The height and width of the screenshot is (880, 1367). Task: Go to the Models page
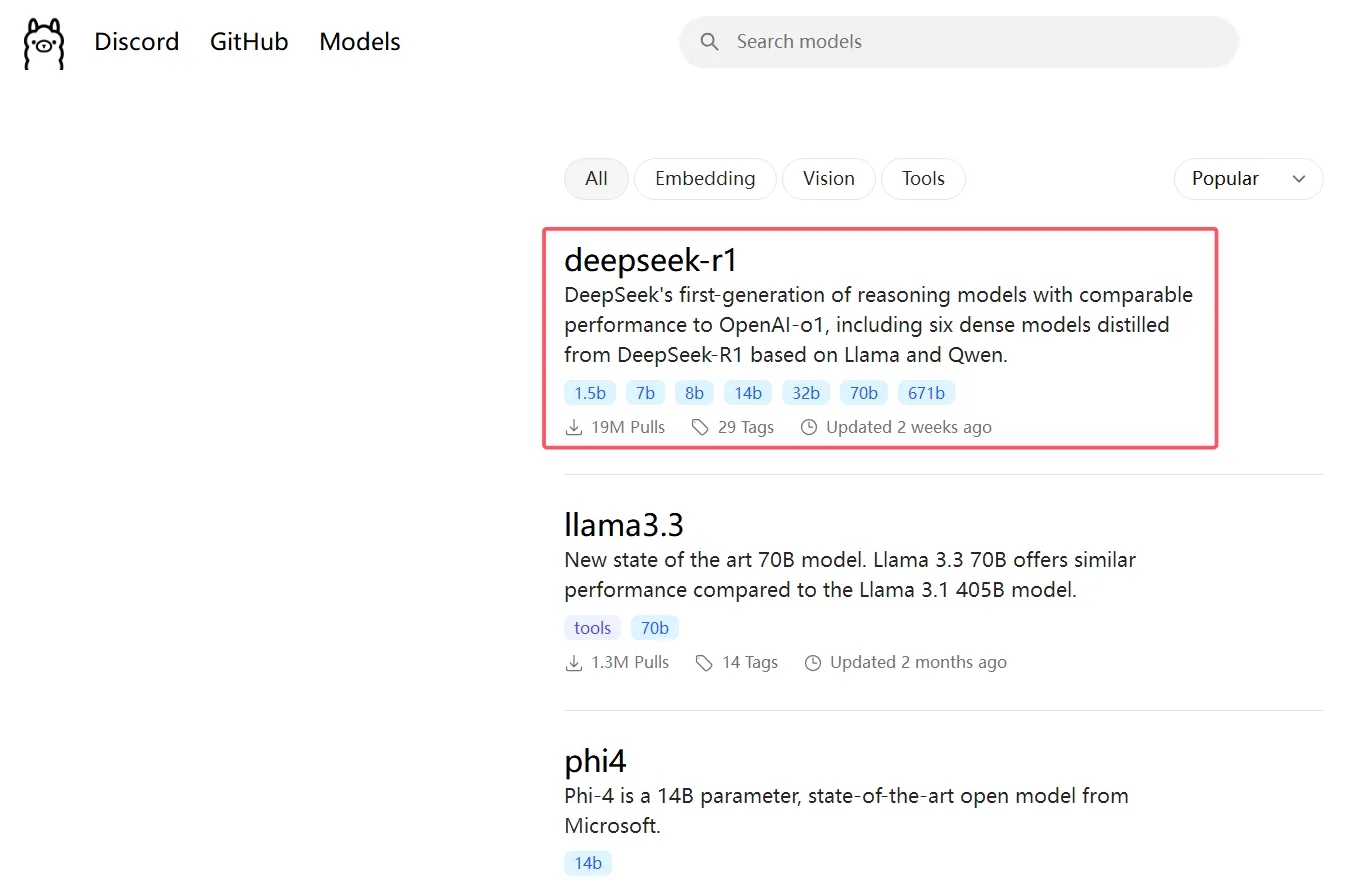pyautogui.click(x=360, y=42)
